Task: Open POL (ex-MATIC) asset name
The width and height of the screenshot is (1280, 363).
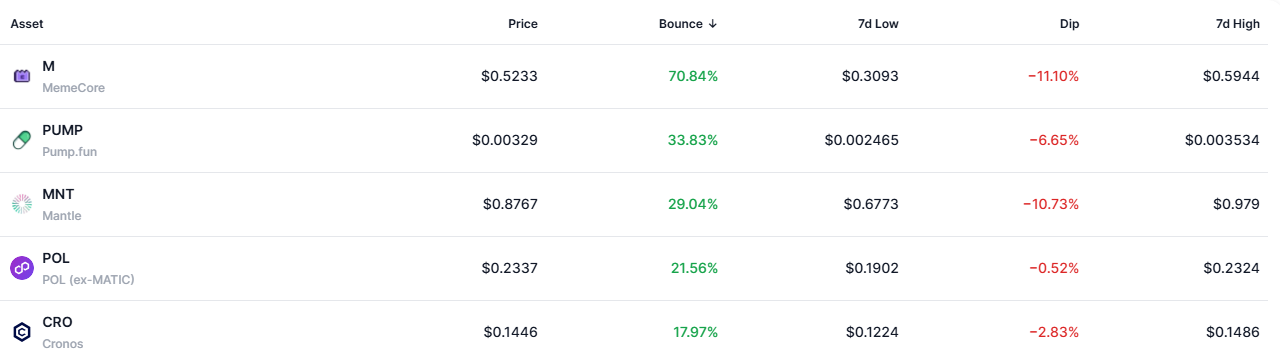Action: (88, 279)
